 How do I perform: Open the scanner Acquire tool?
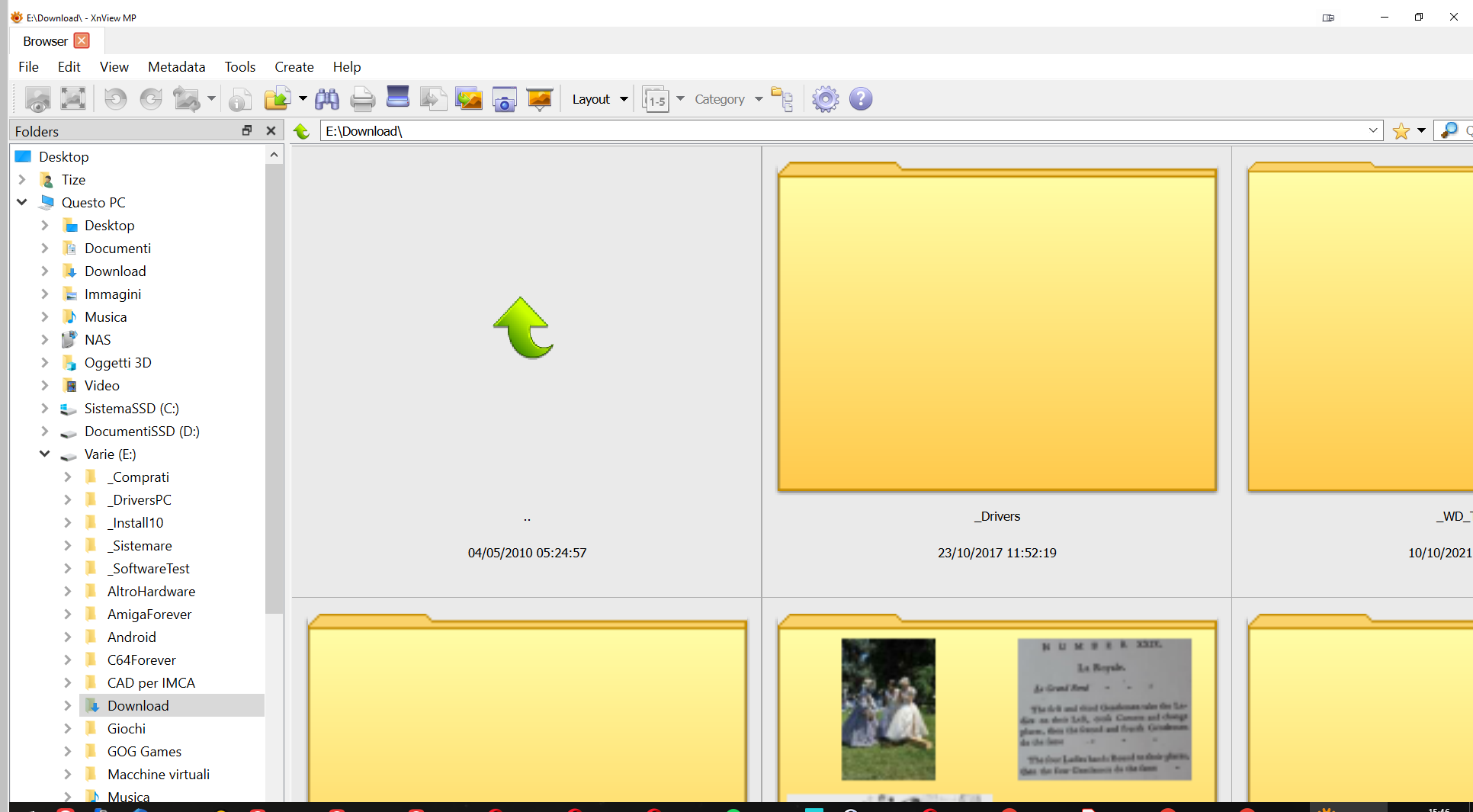(x=398, y=98)
